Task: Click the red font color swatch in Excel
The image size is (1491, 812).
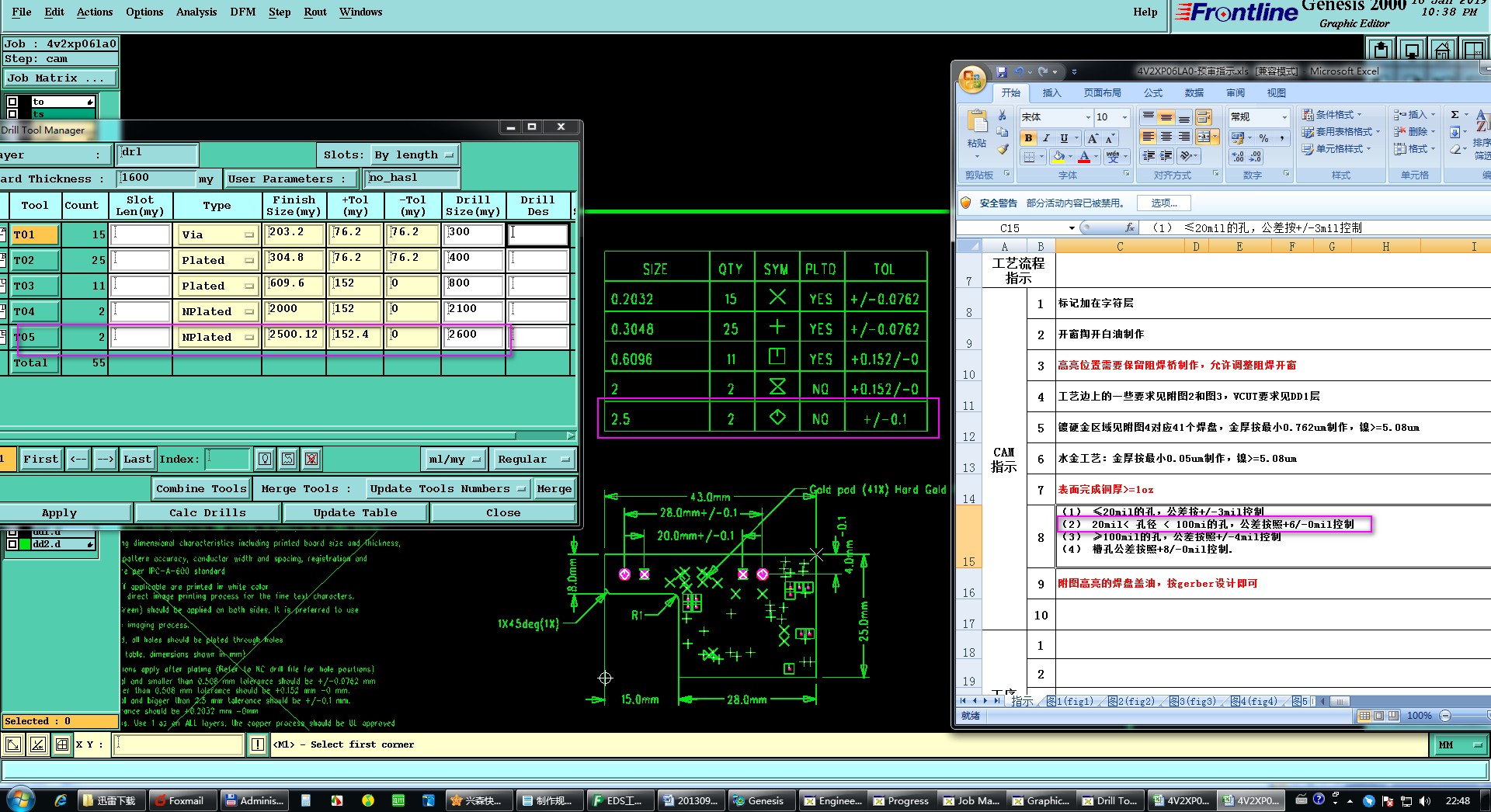Action: tap(1084, 157)
